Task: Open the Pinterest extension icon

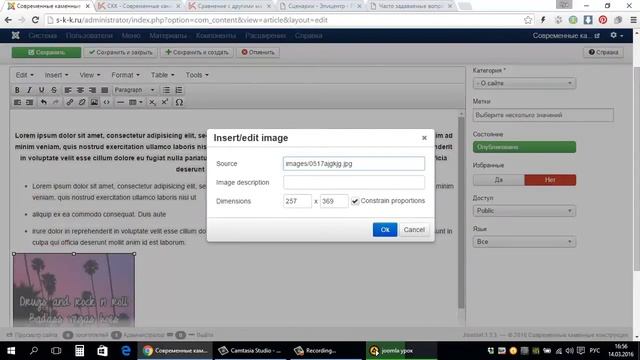Action: tap(603, 20)
